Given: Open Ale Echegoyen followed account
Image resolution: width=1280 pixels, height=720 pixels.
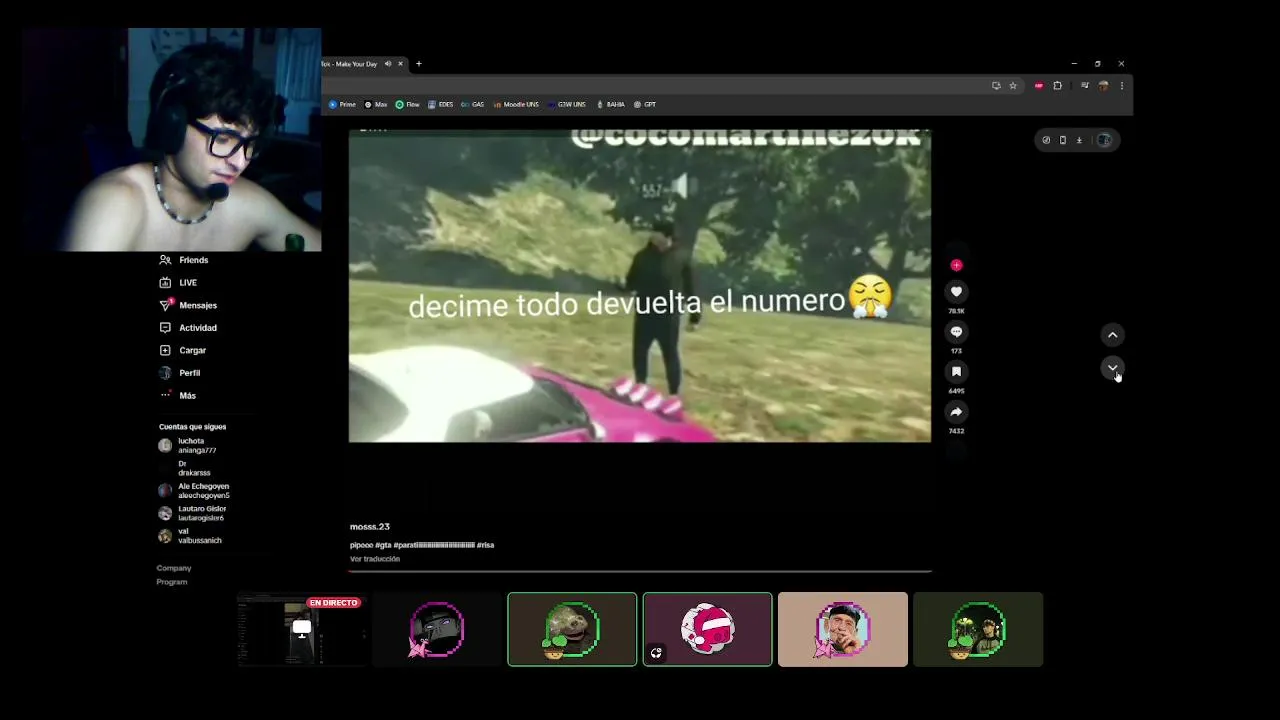Looking at the screenshot, I should [194, 491].
